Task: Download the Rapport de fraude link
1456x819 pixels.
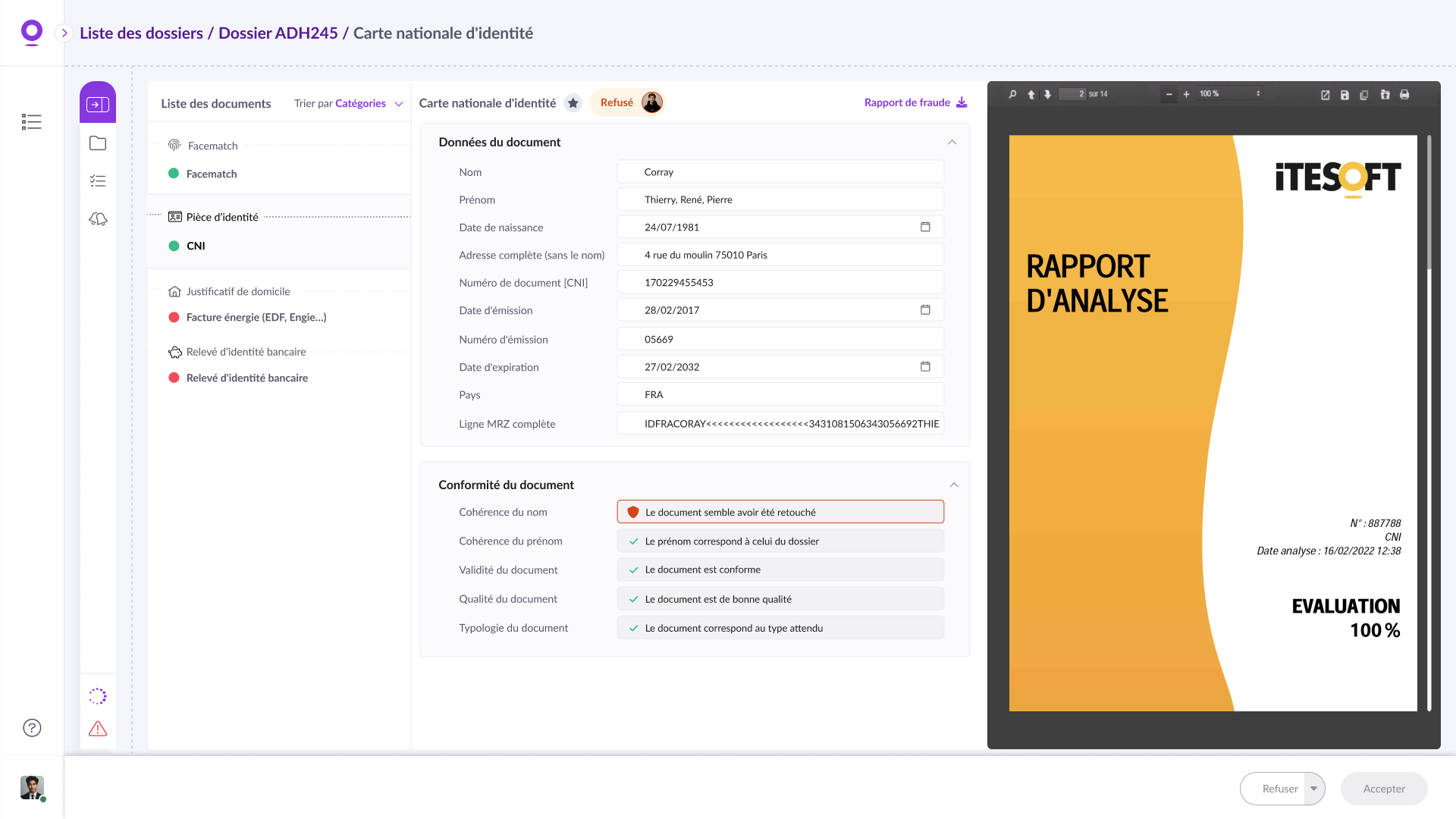Action: coord(915,103)
